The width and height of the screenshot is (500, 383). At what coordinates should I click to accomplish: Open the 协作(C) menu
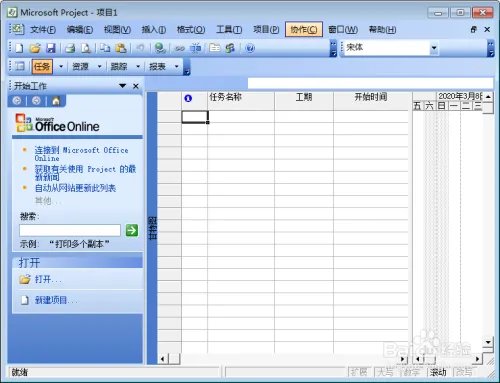pyautogui.click(x=304, y=30)
